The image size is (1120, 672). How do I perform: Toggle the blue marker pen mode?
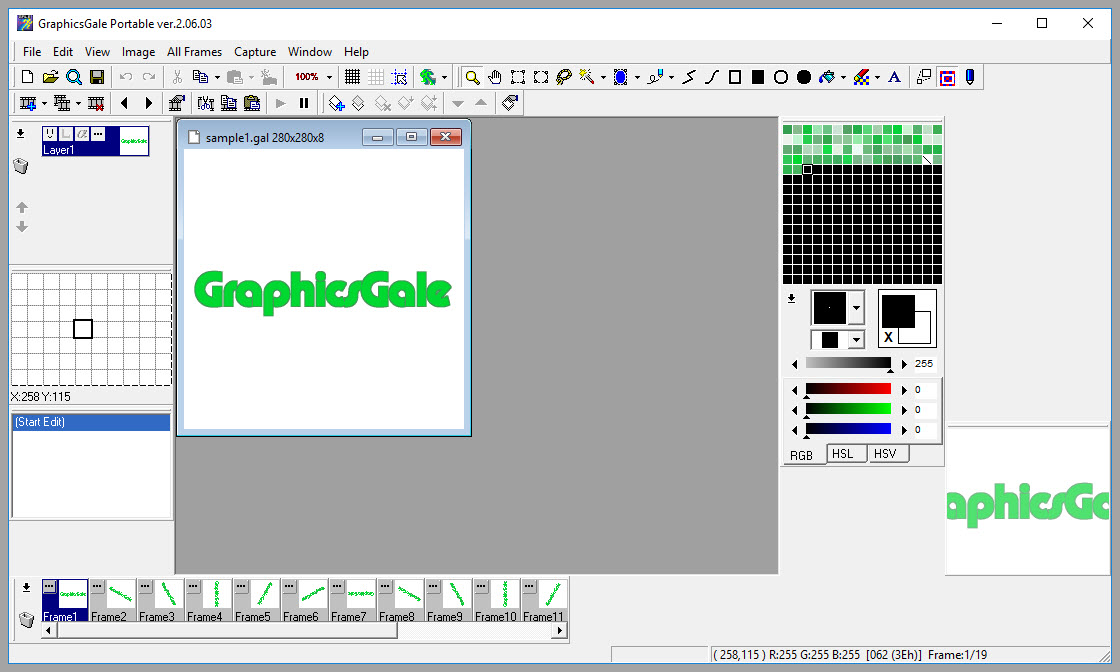970,77
